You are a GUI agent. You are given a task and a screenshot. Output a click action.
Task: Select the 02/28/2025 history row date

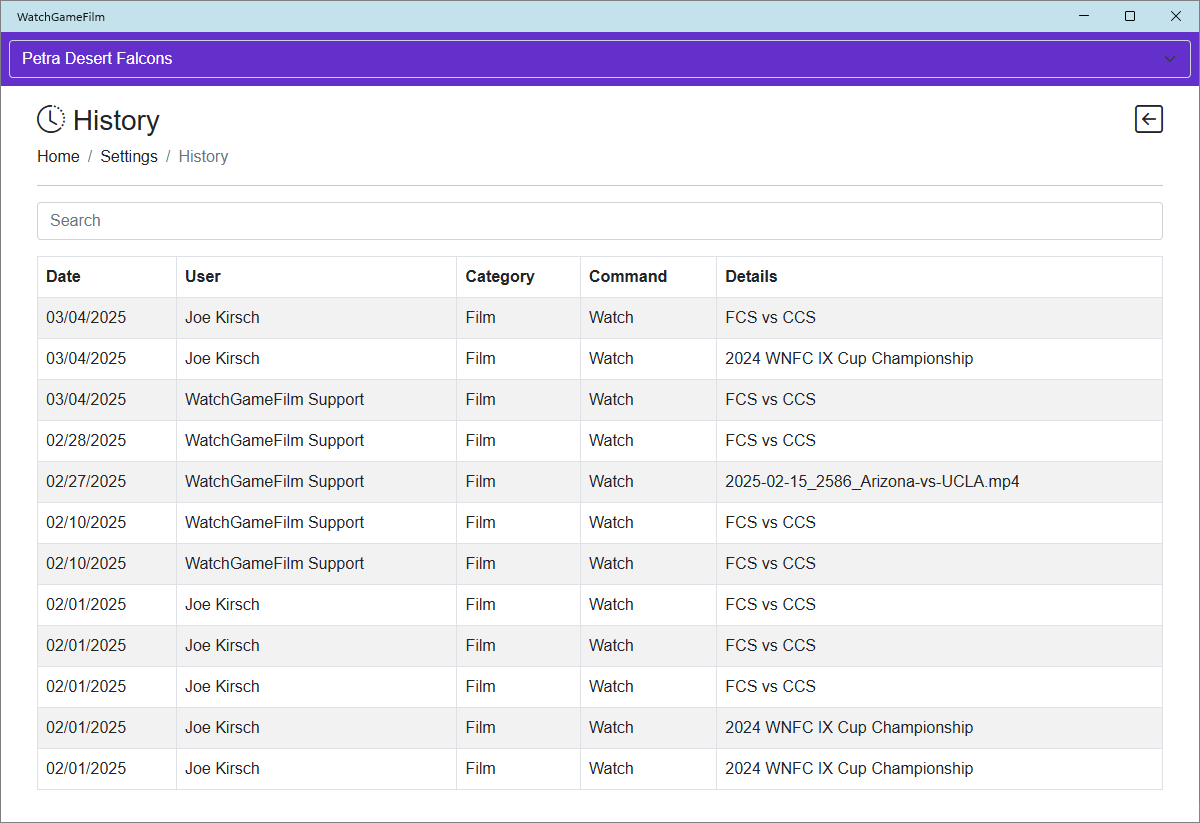(x=86, y=441)
